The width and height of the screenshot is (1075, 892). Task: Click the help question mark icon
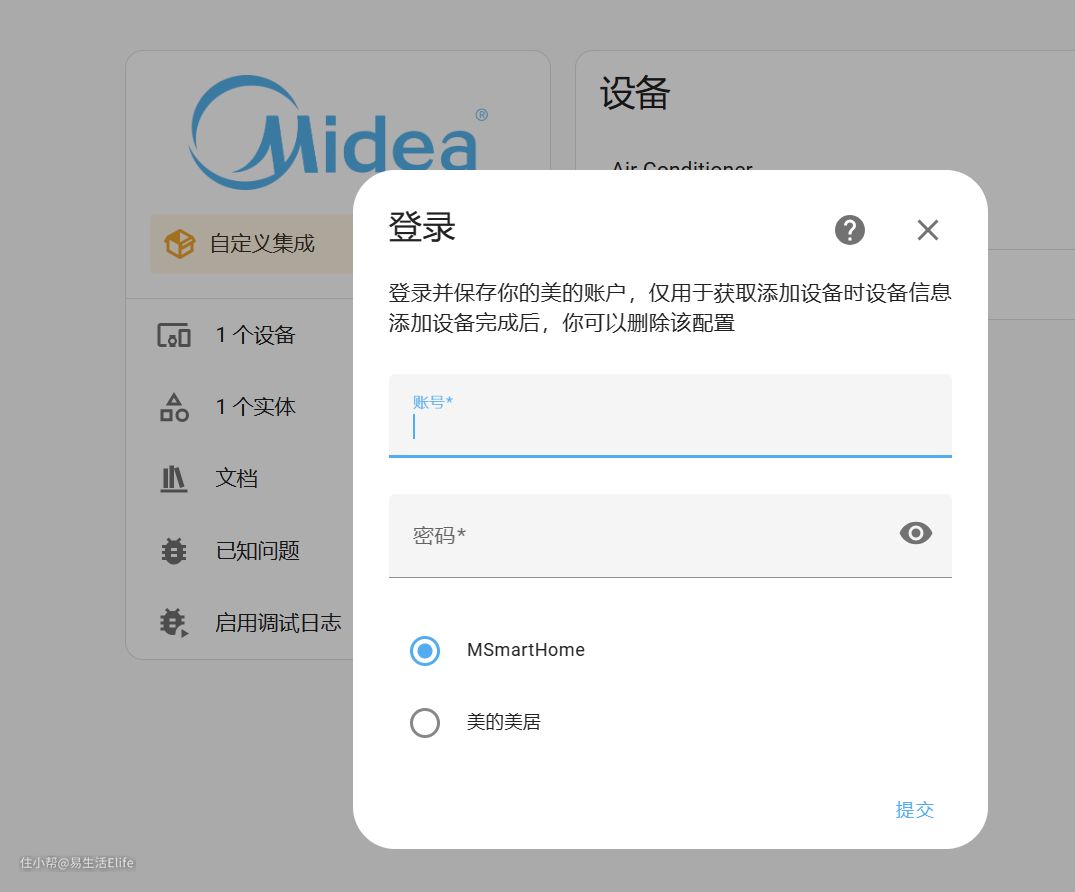tap(849, 230)
